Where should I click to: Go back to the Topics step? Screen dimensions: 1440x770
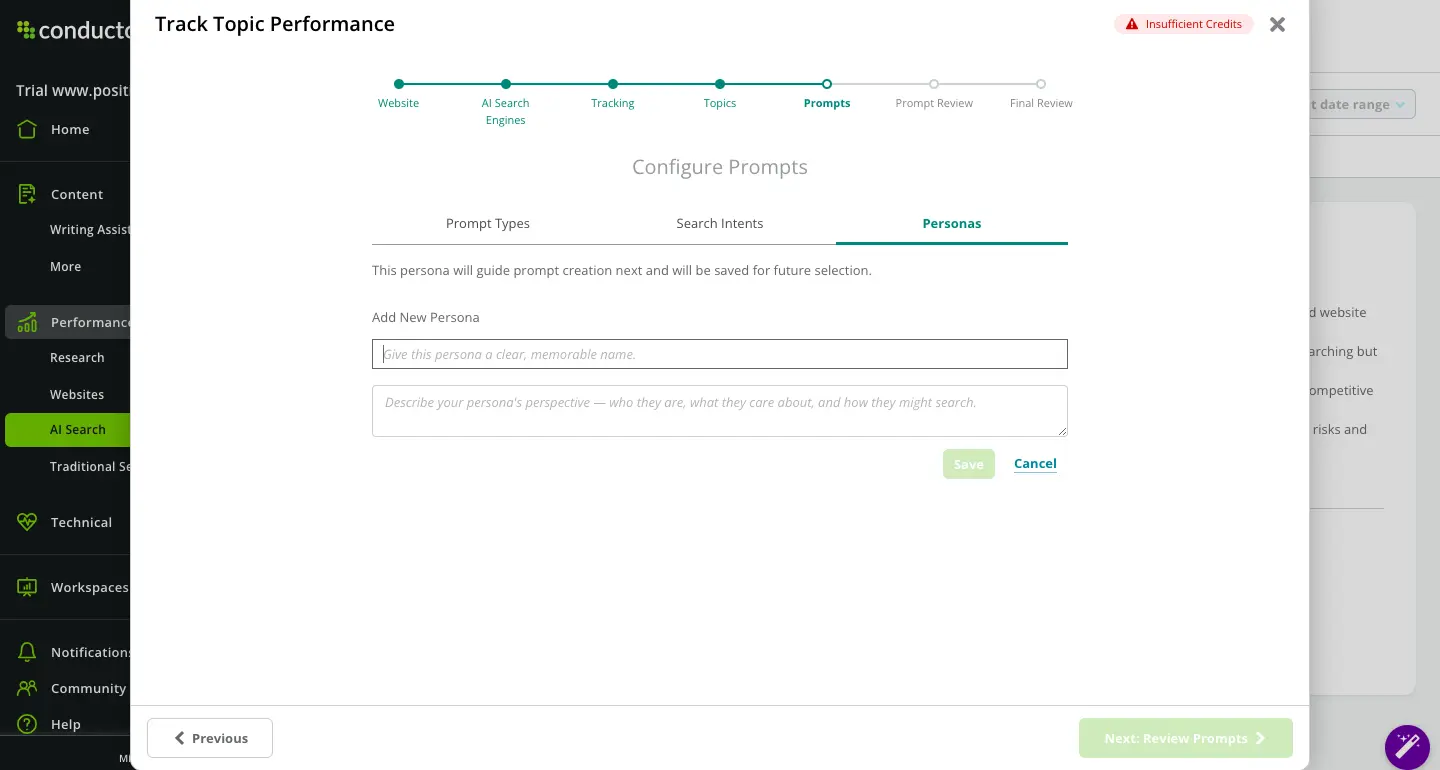pyautogui.click(x=720, y=85)
